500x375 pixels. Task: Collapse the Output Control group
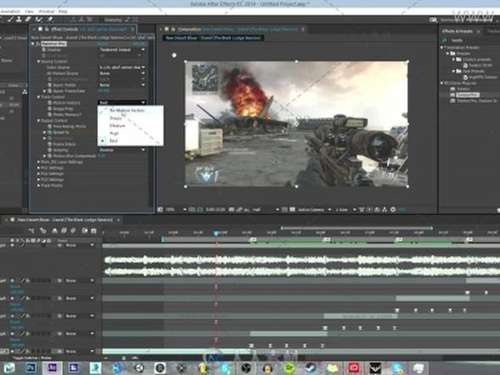pyautogui.click(x=39, y=120)
